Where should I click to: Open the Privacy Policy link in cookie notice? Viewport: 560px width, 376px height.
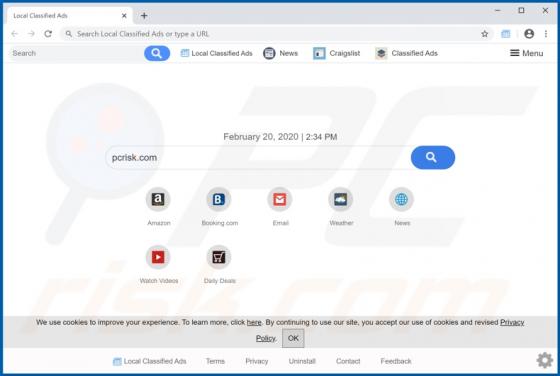pyautogui.click(x=512, y=322)
